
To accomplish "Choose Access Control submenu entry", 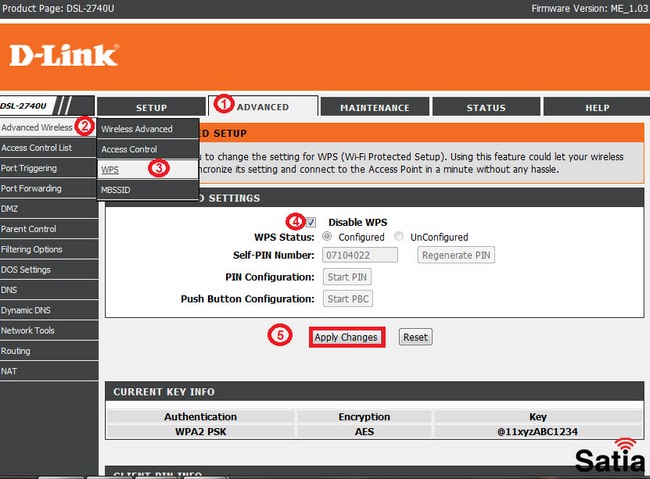I will coord(148,149).
